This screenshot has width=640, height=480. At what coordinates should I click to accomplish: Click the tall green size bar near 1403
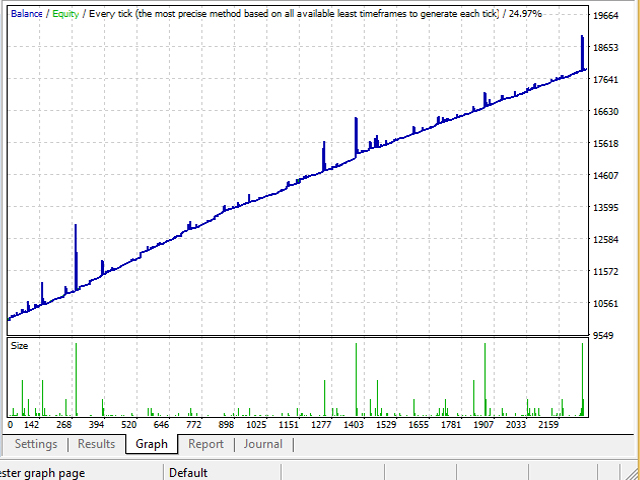click(355, 380)
